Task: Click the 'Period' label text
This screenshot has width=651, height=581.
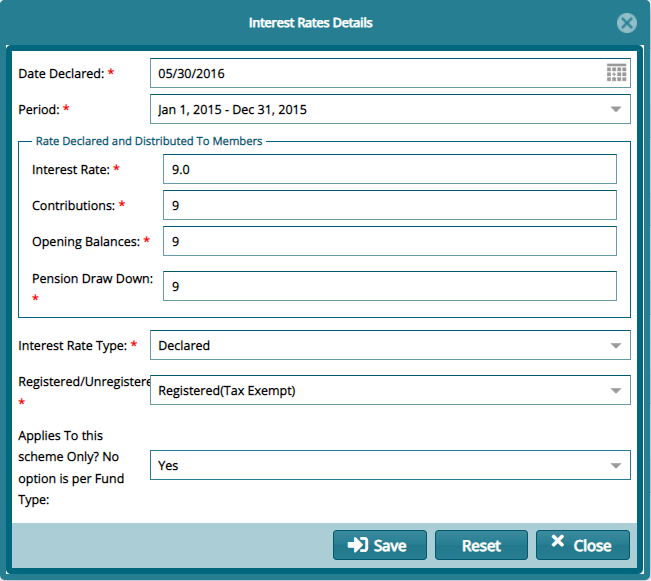Action: pos(39,109)
